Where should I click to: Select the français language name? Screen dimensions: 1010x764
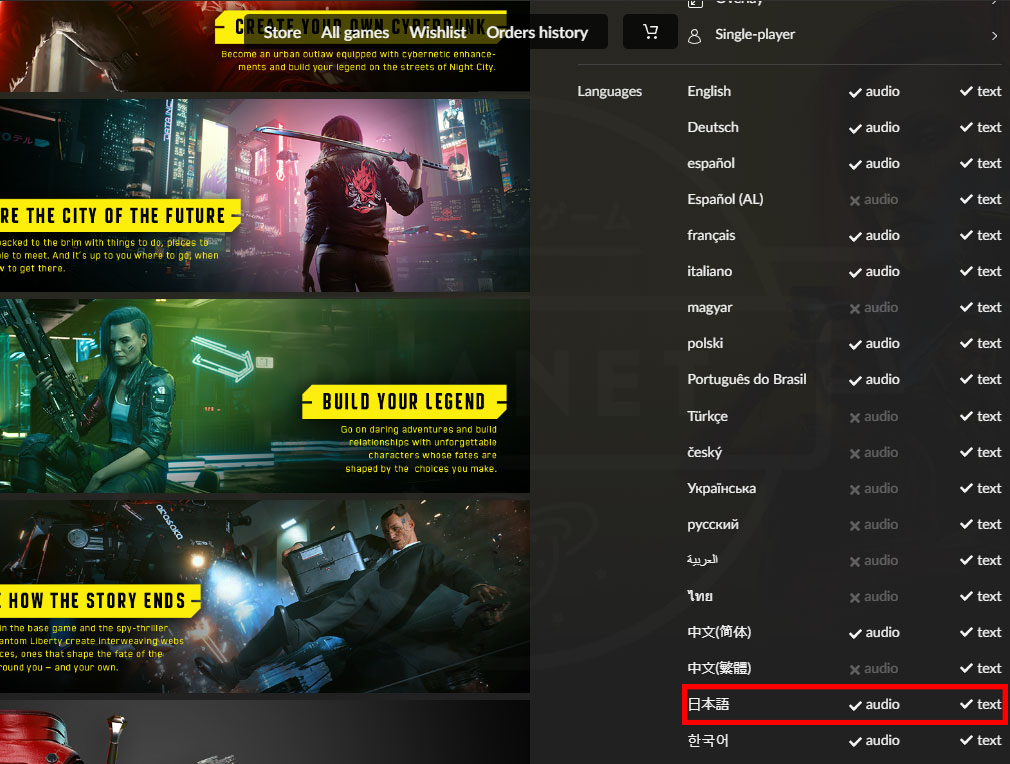[x=711, y=236]
